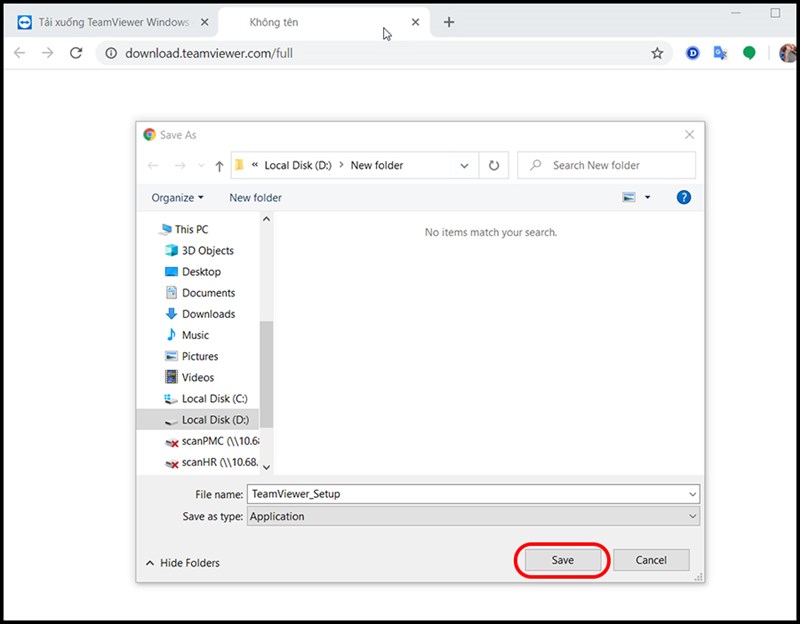
Task: Open the Videos folder
Action: 199,377
